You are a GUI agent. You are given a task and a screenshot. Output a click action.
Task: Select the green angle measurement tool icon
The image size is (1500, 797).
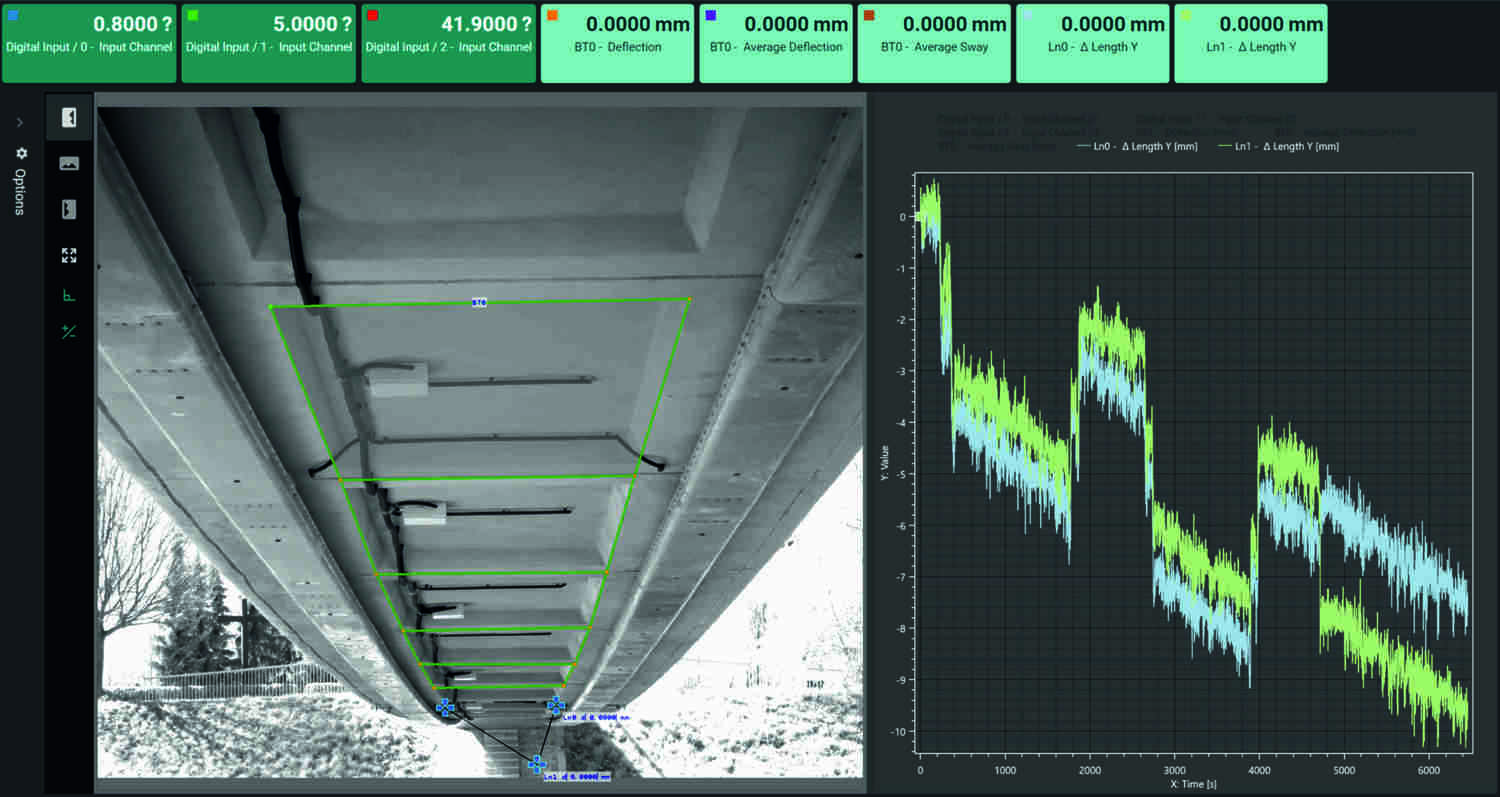click(69, 295)
